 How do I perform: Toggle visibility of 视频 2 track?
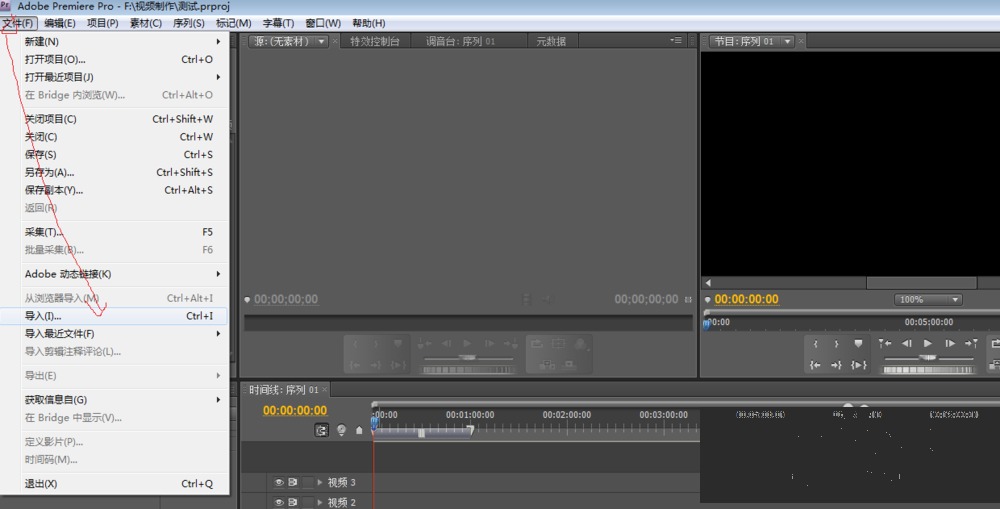click(x=279, y=503)
